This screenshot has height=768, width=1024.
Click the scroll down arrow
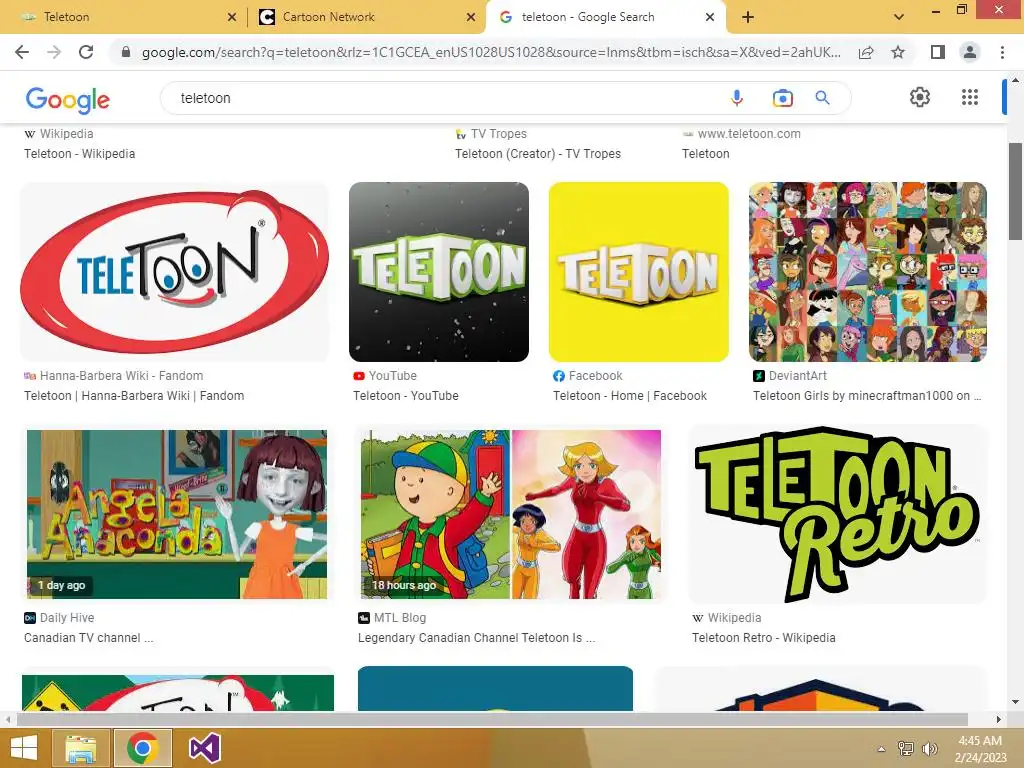[1015, 702]
